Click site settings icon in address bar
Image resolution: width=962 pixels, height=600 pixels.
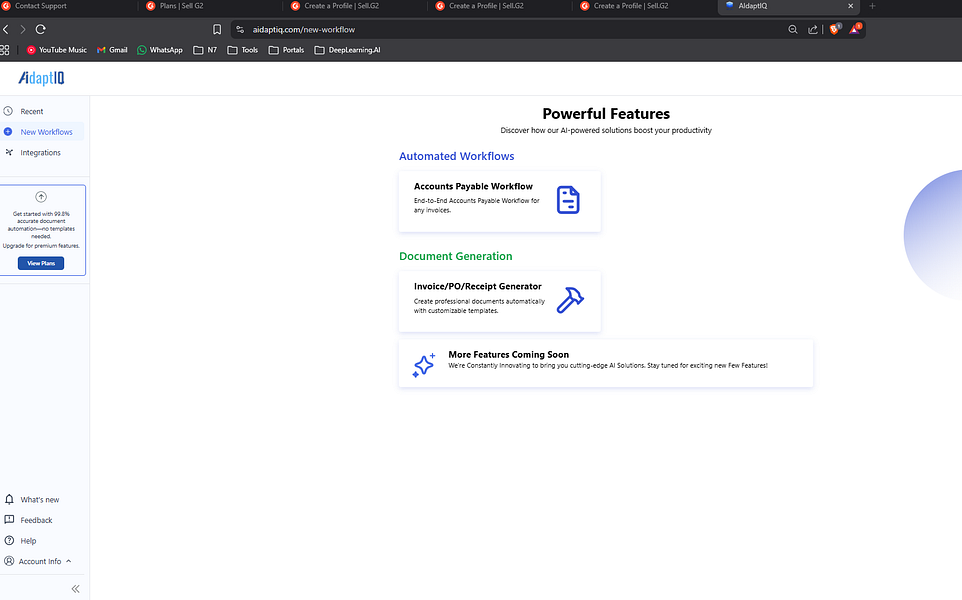coord(240,29)
